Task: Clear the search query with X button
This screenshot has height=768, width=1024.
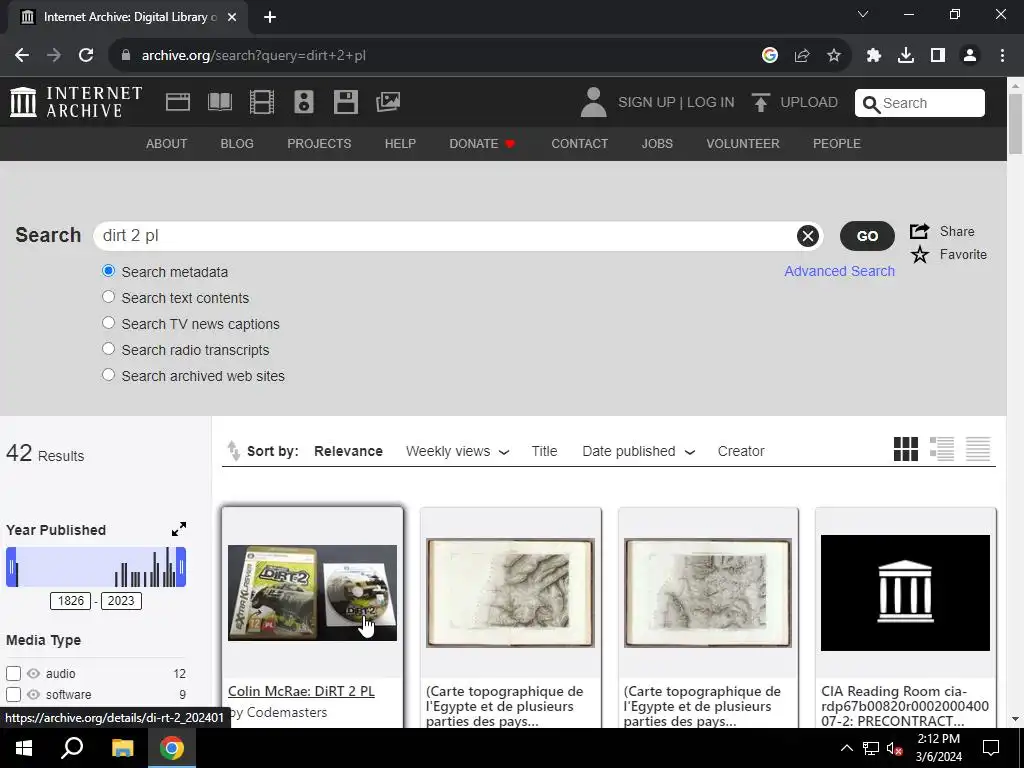Action: coord(808,236)
